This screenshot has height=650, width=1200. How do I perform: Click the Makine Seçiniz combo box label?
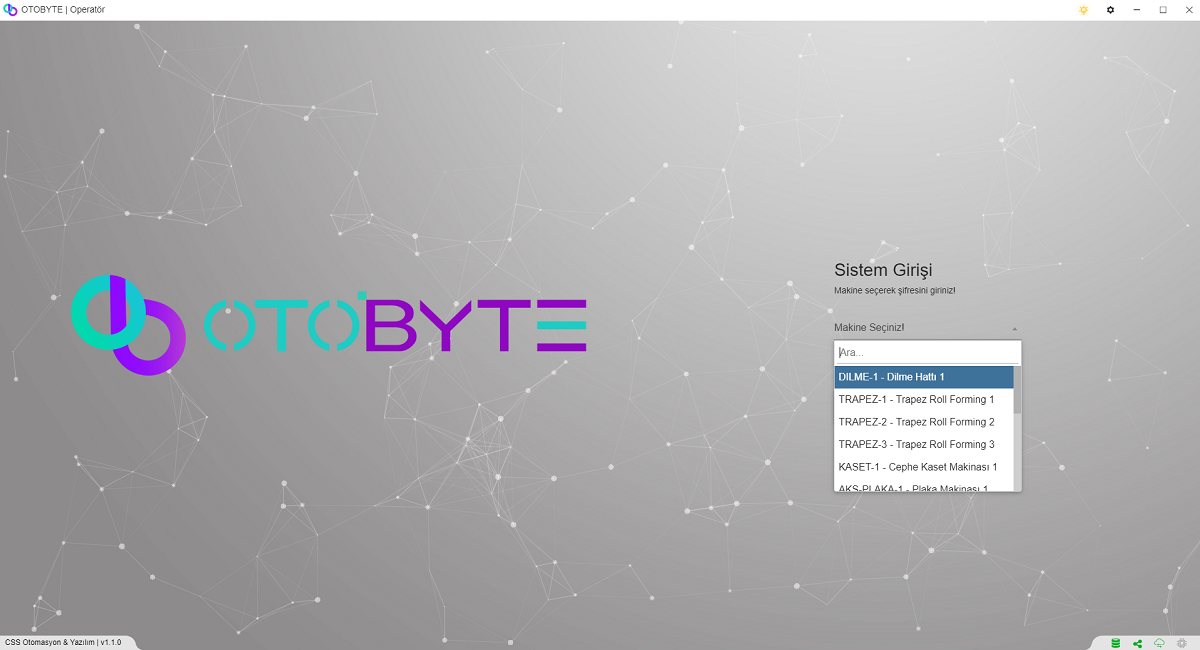(869, 327)
